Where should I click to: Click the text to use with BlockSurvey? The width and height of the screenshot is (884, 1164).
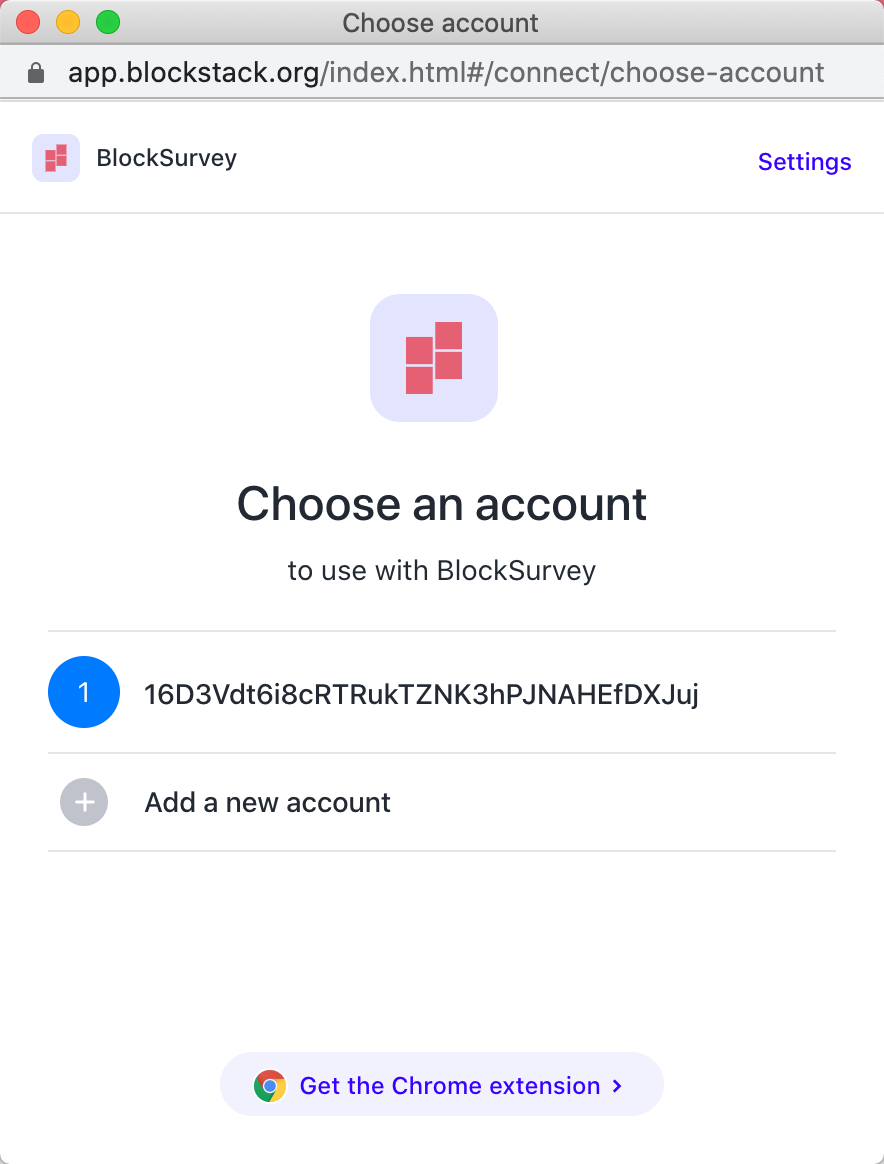(441, 570)
